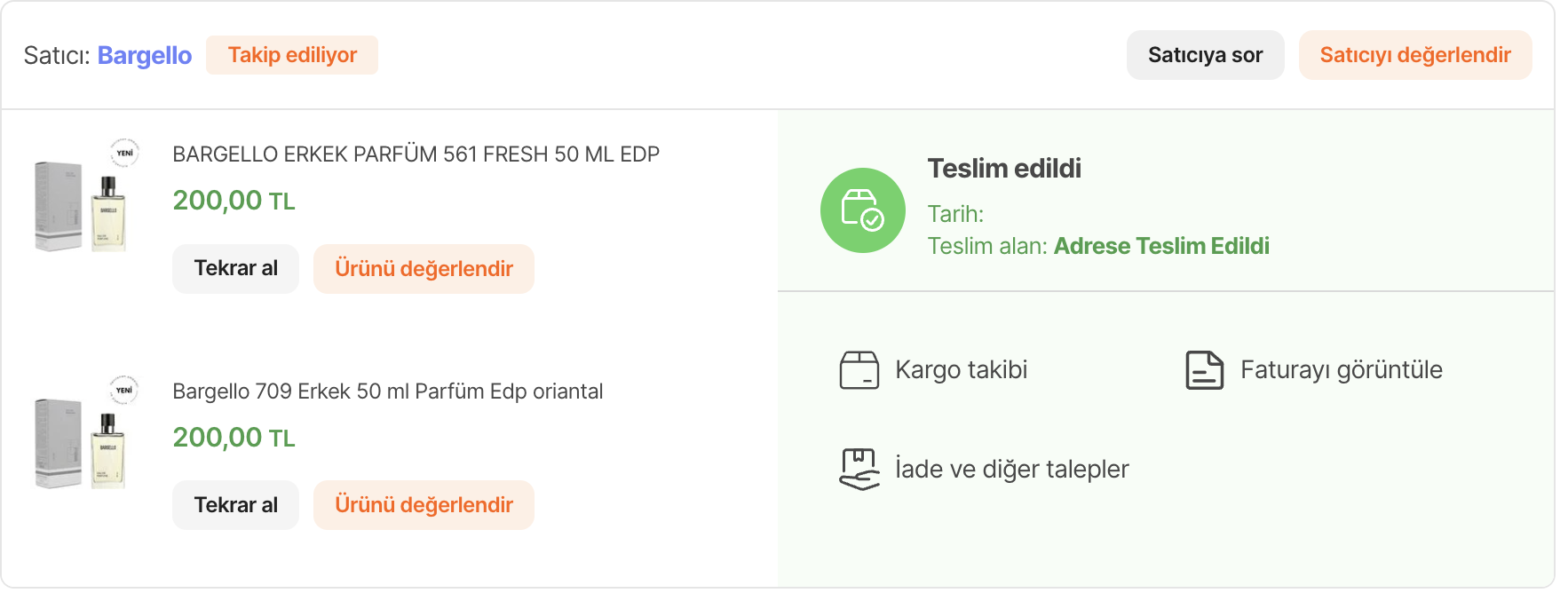The height and width of the screenshot is (593, 1568).
Task: Click the green delivered package status icon
Action: point(862,210)
